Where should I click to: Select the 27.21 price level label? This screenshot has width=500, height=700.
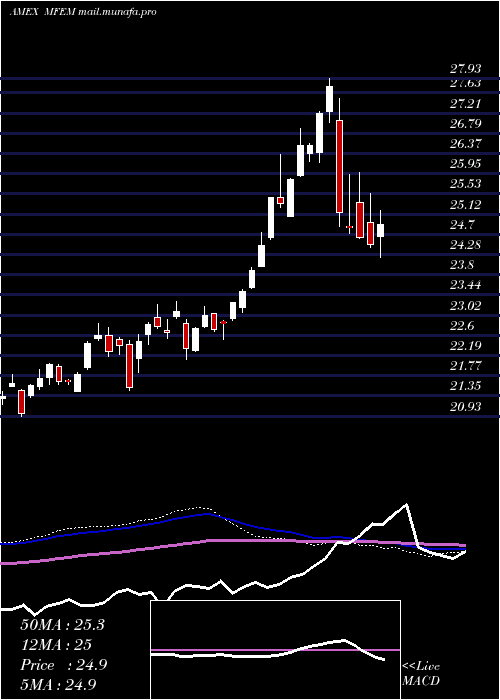(466, 104)
